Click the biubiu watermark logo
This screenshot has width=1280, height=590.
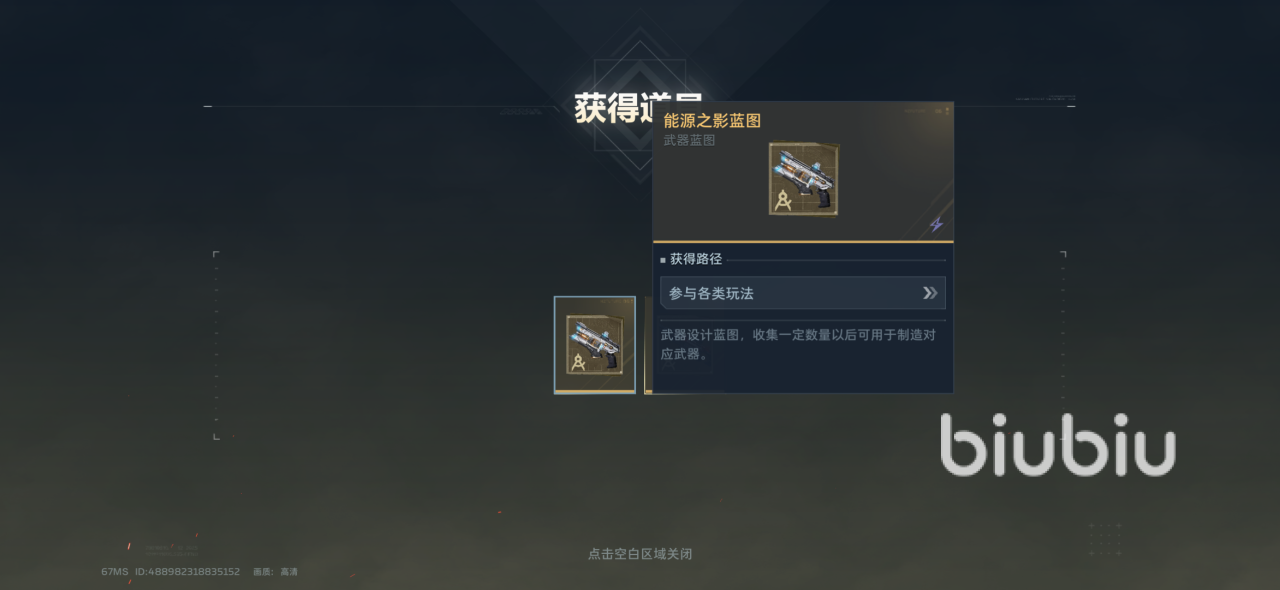pos(1058,444)
